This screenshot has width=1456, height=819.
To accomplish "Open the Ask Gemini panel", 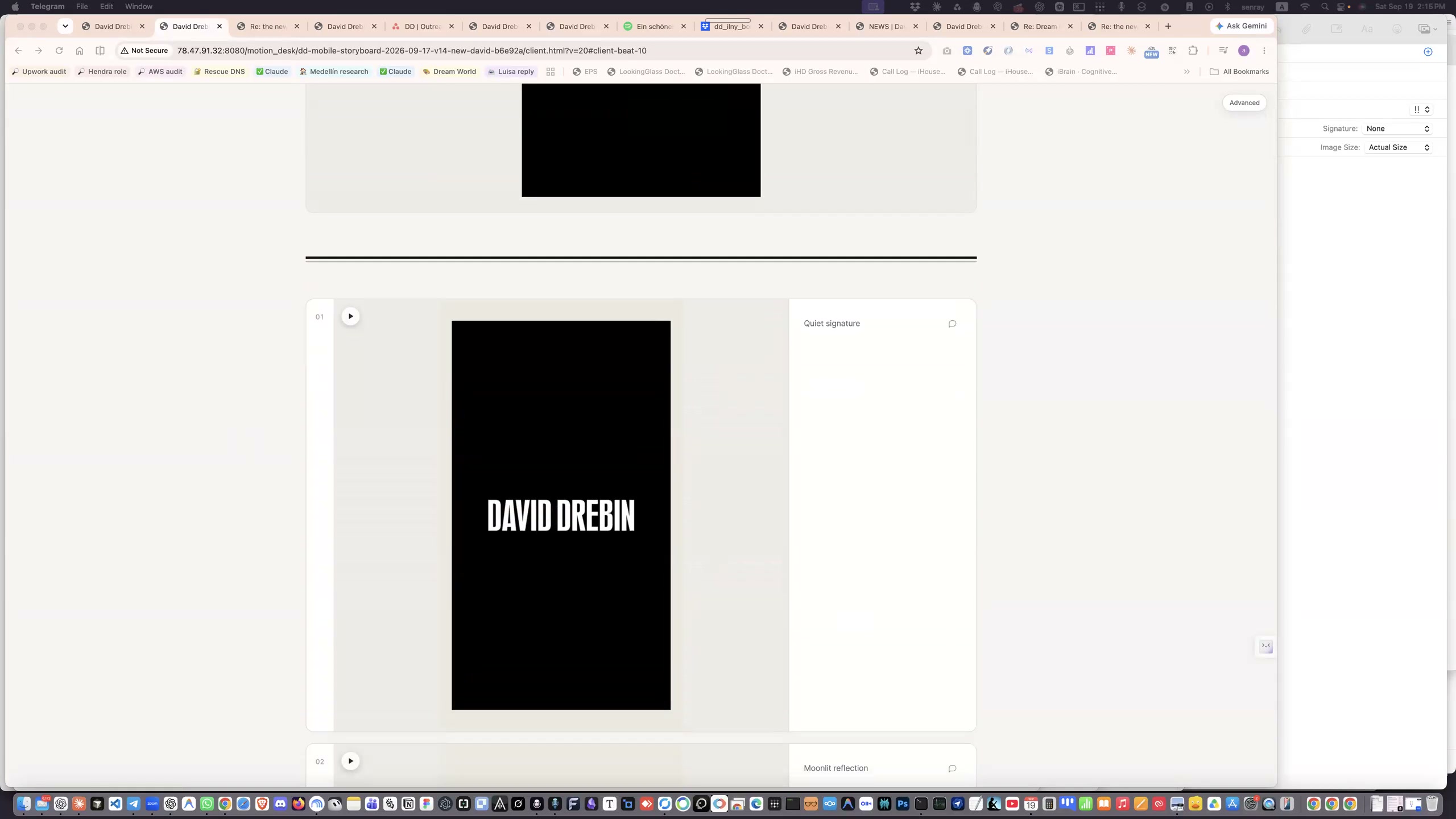I will [1241, 26].
